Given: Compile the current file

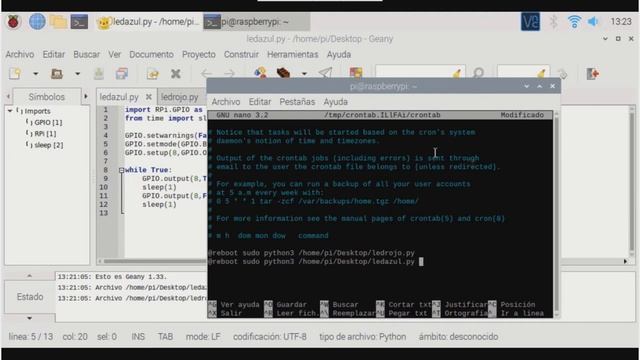Looking at the screenshot, I should 260,73.
